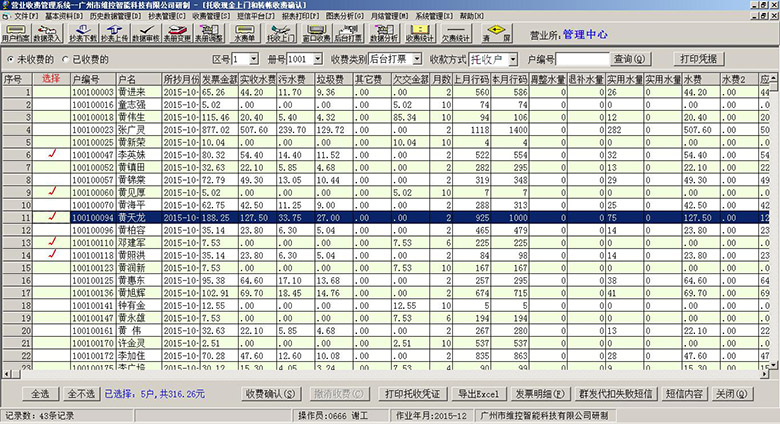Open 数据审核 checkmark toolbar icon
This screenshot has height=424, width=780.
(x=146, y=33)
